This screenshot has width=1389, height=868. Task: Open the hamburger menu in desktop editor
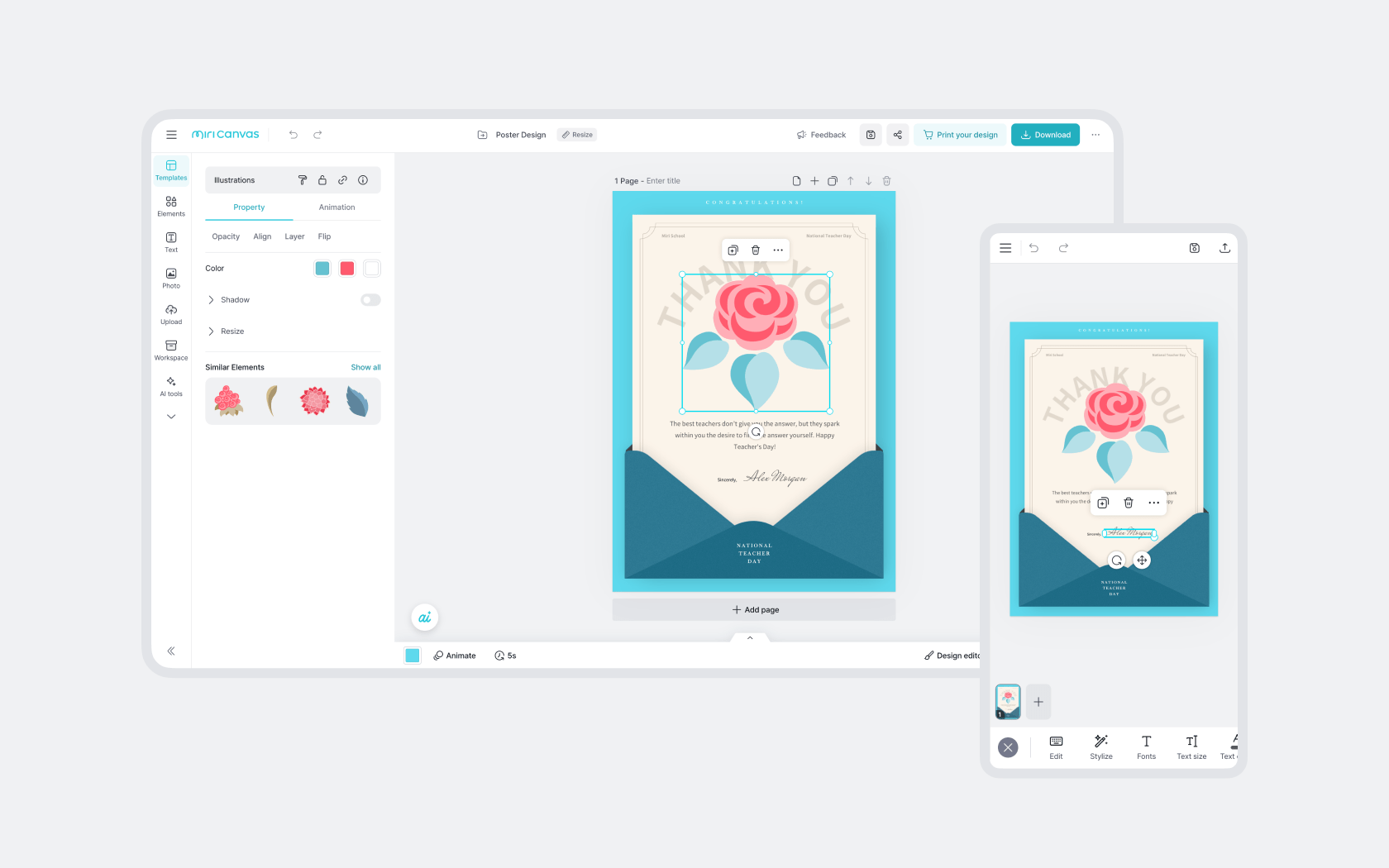pos(171,135)
